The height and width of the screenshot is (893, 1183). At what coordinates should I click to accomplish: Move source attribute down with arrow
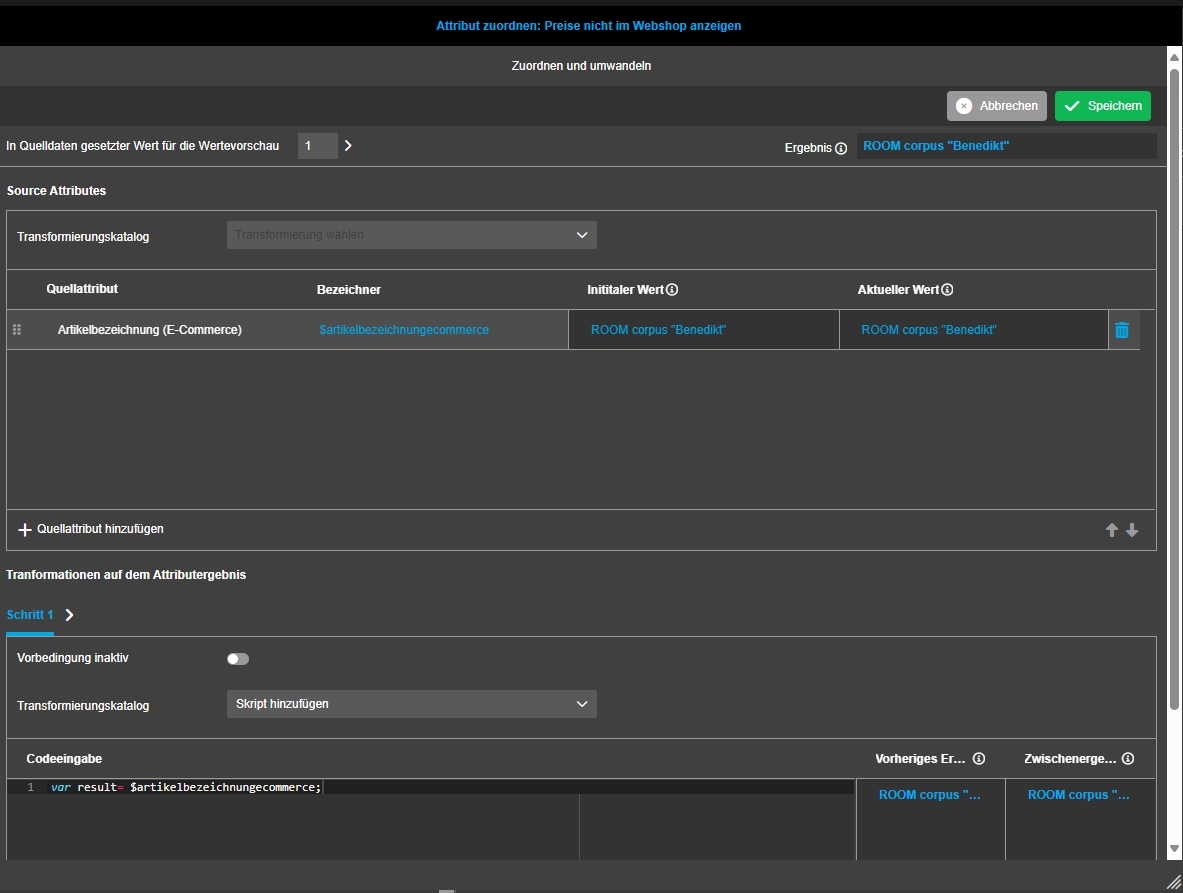click(x=1132, y=530)
